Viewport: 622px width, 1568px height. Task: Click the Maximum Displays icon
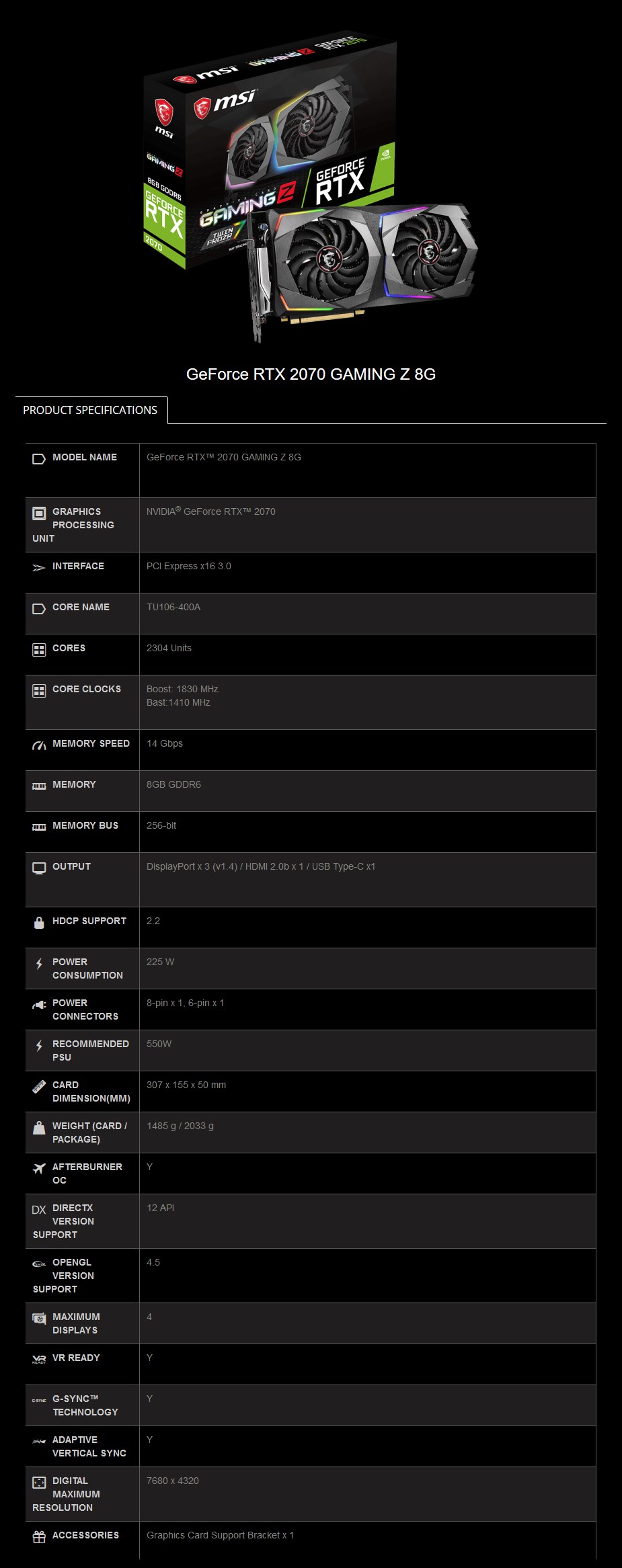pyautogui.click(x=39, y=1319)
